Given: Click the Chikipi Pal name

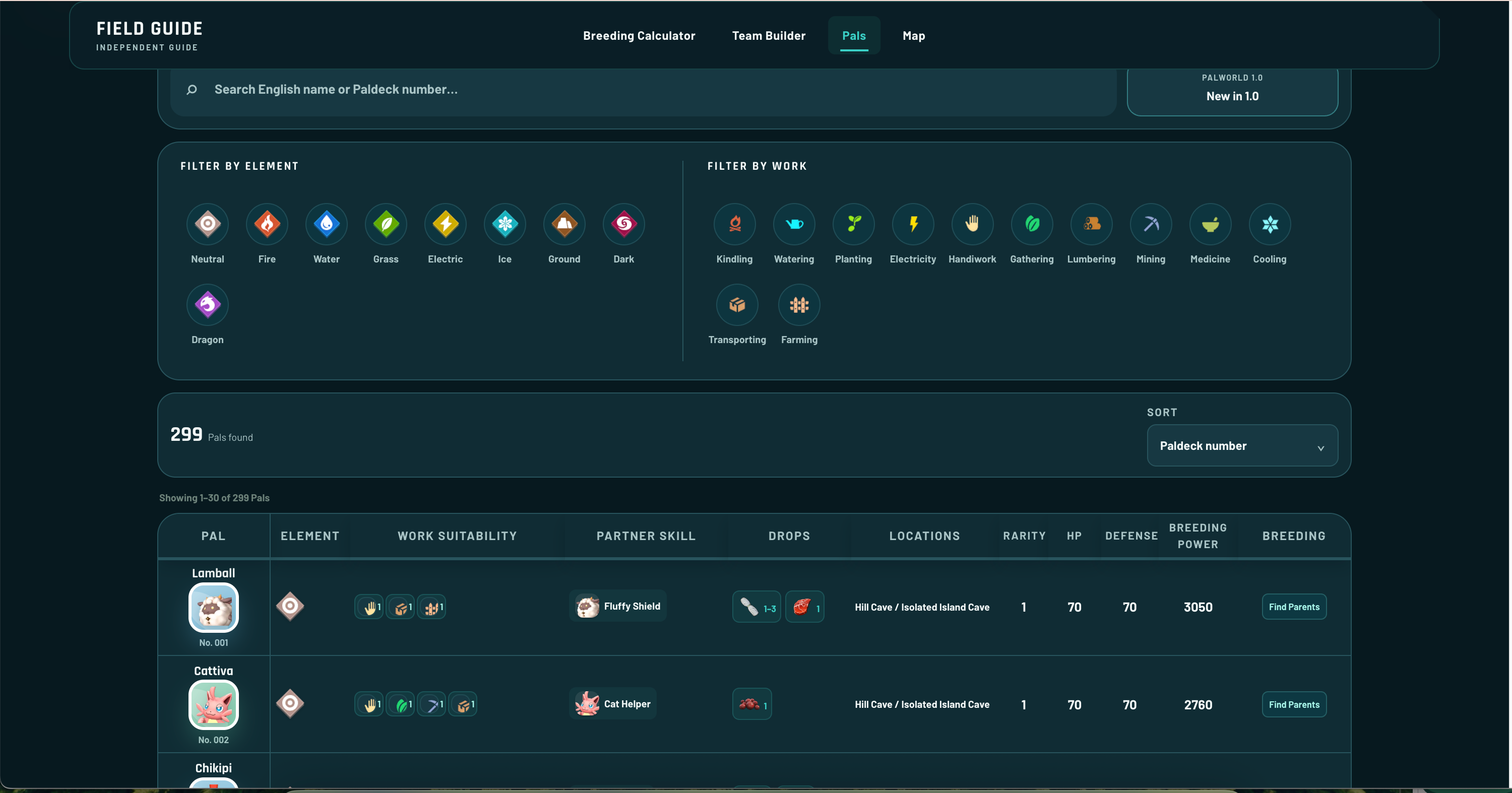Looking at the screenshot, I should 213,768.
